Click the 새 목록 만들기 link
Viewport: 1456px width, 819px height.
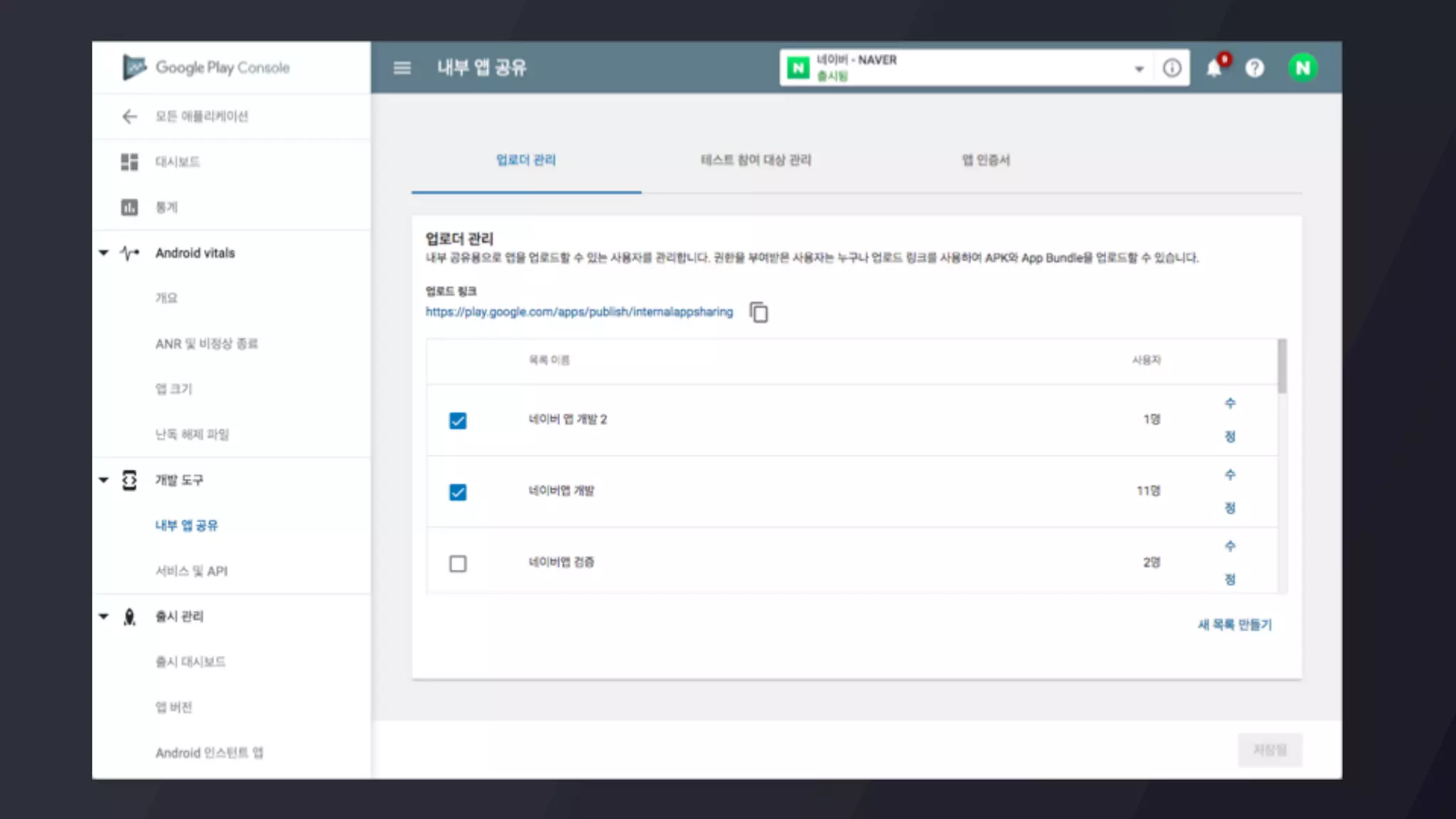click(x=1234, y=625)
